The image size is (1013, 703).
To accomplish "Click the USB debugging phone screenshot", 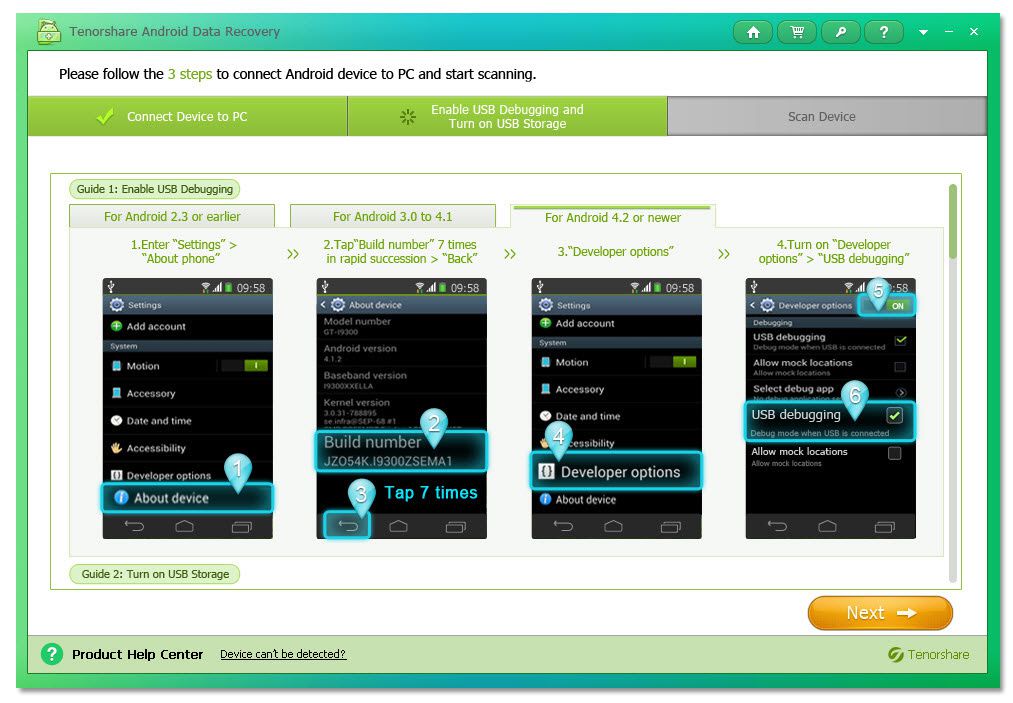I will pyautogui.click(x=830, y=408).
